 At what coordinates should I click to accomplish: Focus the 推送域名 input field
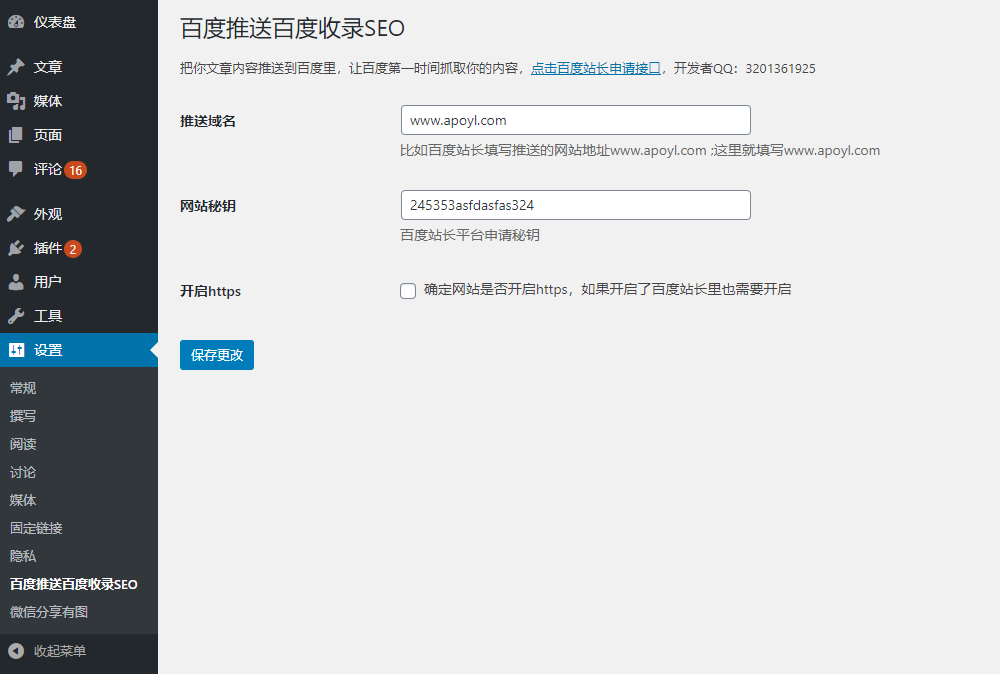[x=576, y=120]
